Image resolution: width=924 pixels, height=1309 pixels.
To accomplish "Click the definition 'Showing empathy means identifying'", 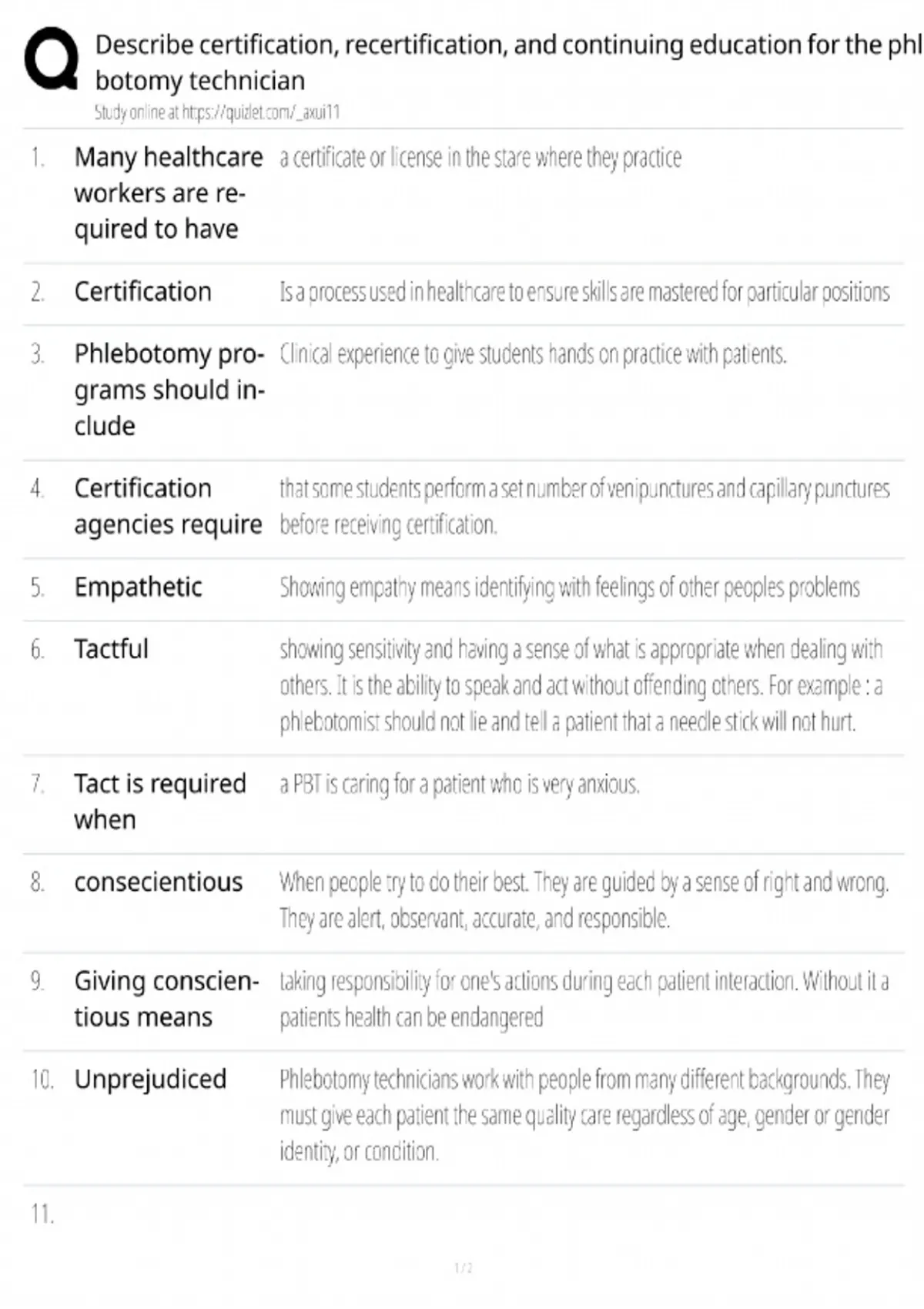I will click(570, 588).
